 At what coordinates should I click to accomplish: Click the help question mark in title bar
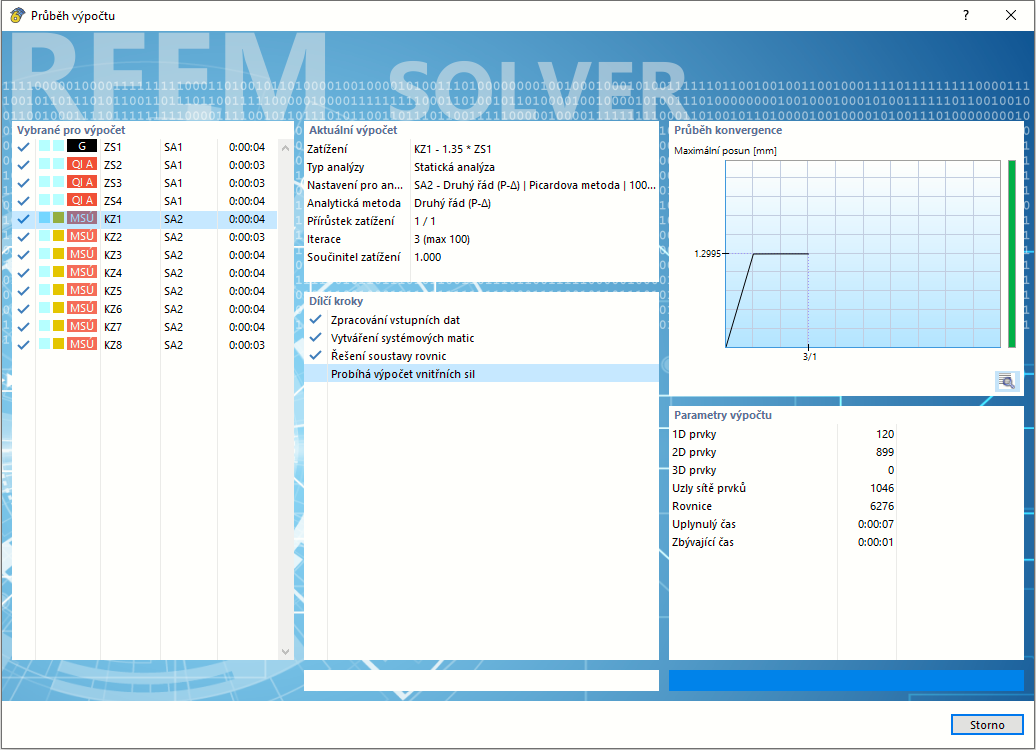[x=966, y=15]
